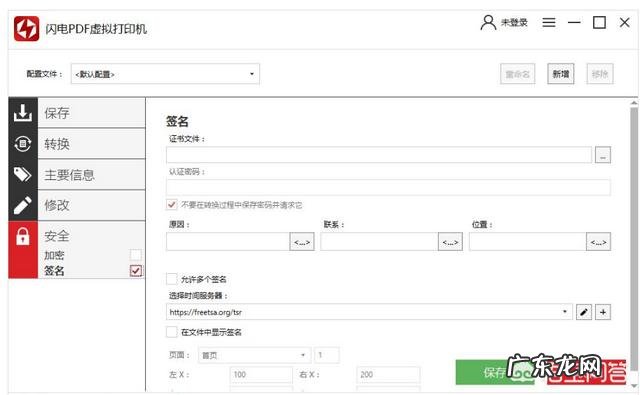Viewport: 640px width, 395px height.
Task: Toggle don't save password during conversion checkbox
Action: coord(172,204)
